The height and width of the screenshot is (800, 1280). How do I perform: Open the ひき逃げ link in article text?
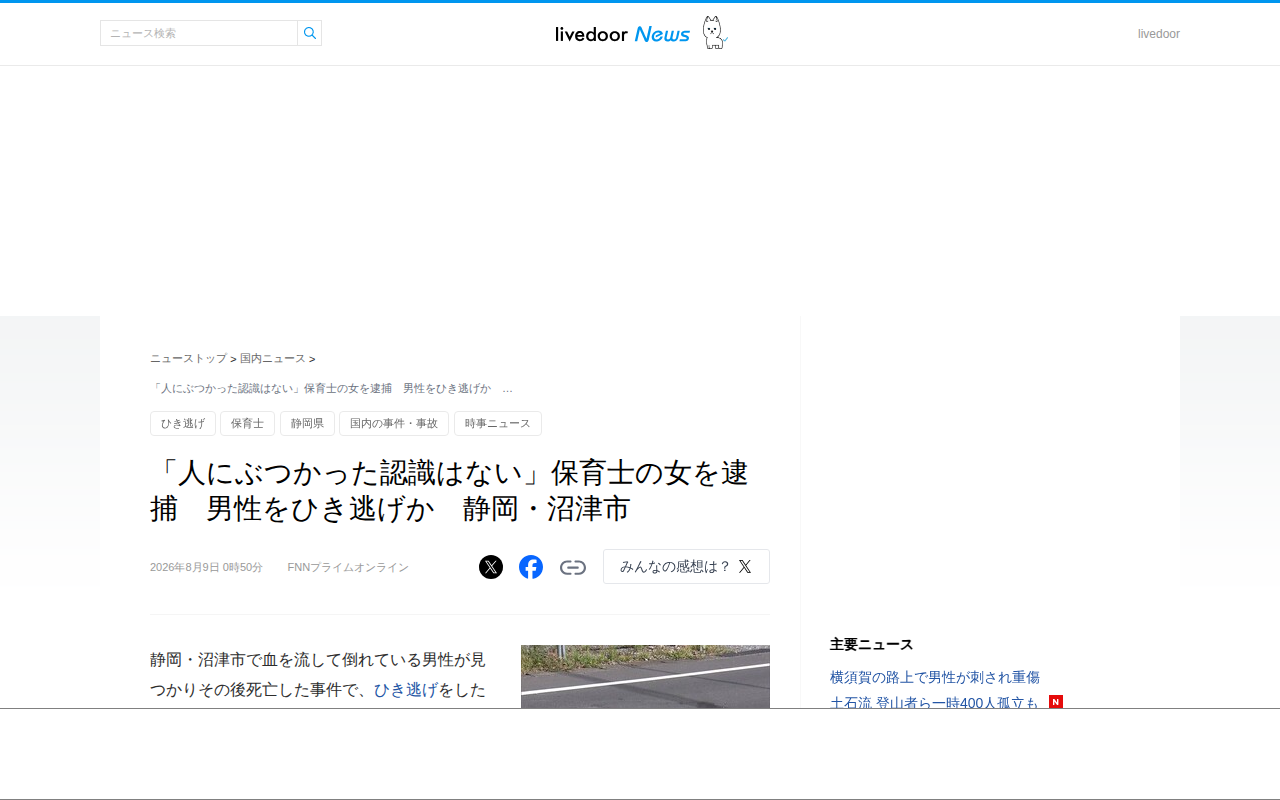tap(406, 690)
